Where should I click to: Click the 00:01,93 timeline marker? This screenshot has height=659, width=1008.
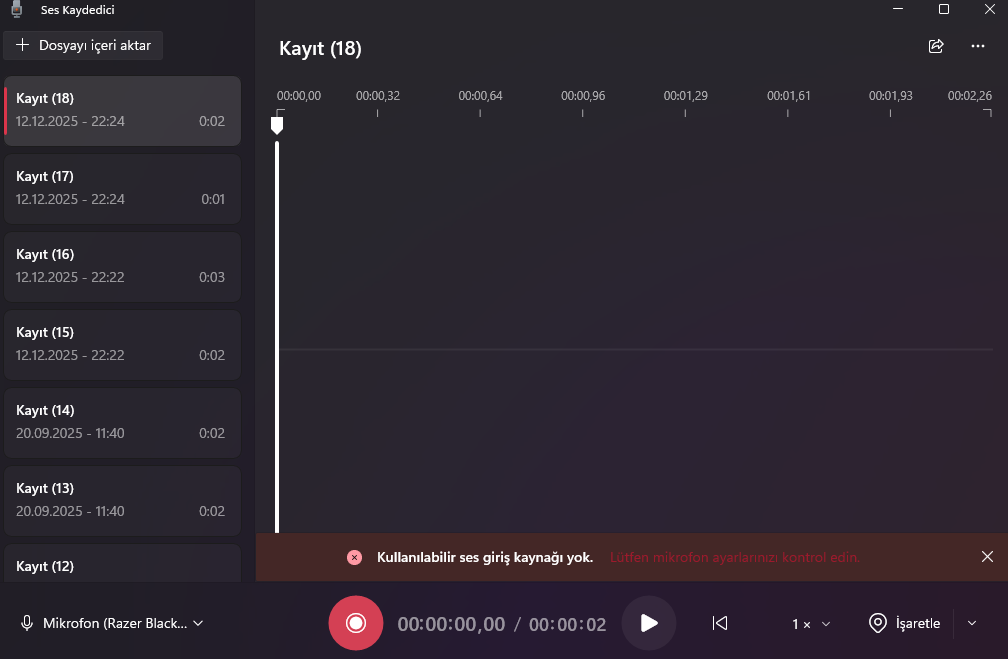[890, 96]
